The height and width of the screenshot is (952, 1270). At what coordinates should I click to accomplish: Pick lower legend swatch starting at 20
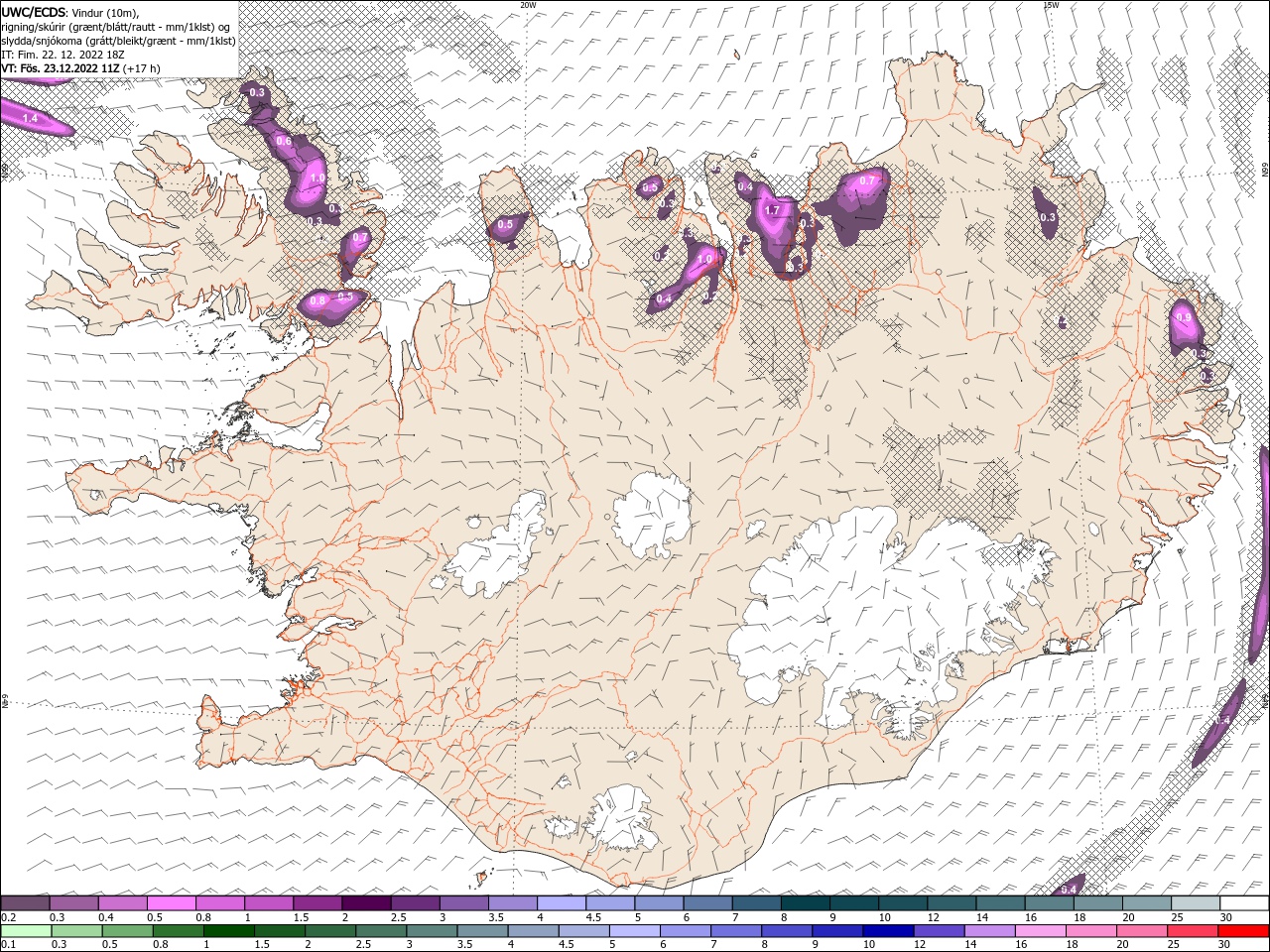pos(1144,931)
